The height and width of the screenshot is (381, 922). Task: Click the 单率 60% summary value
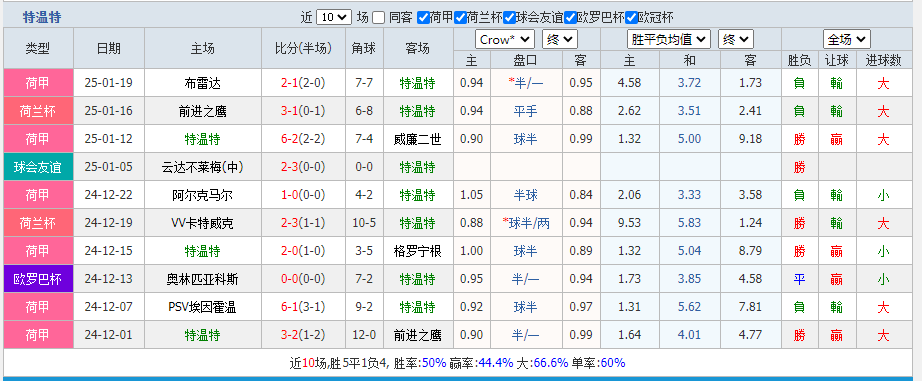[612, 363]
